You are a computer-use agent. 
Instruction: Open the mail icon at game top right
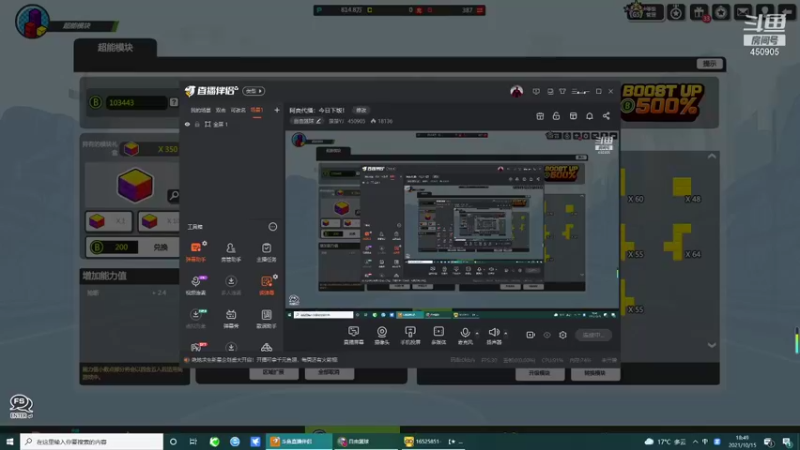pyautogui.click(x=742, y=12)
